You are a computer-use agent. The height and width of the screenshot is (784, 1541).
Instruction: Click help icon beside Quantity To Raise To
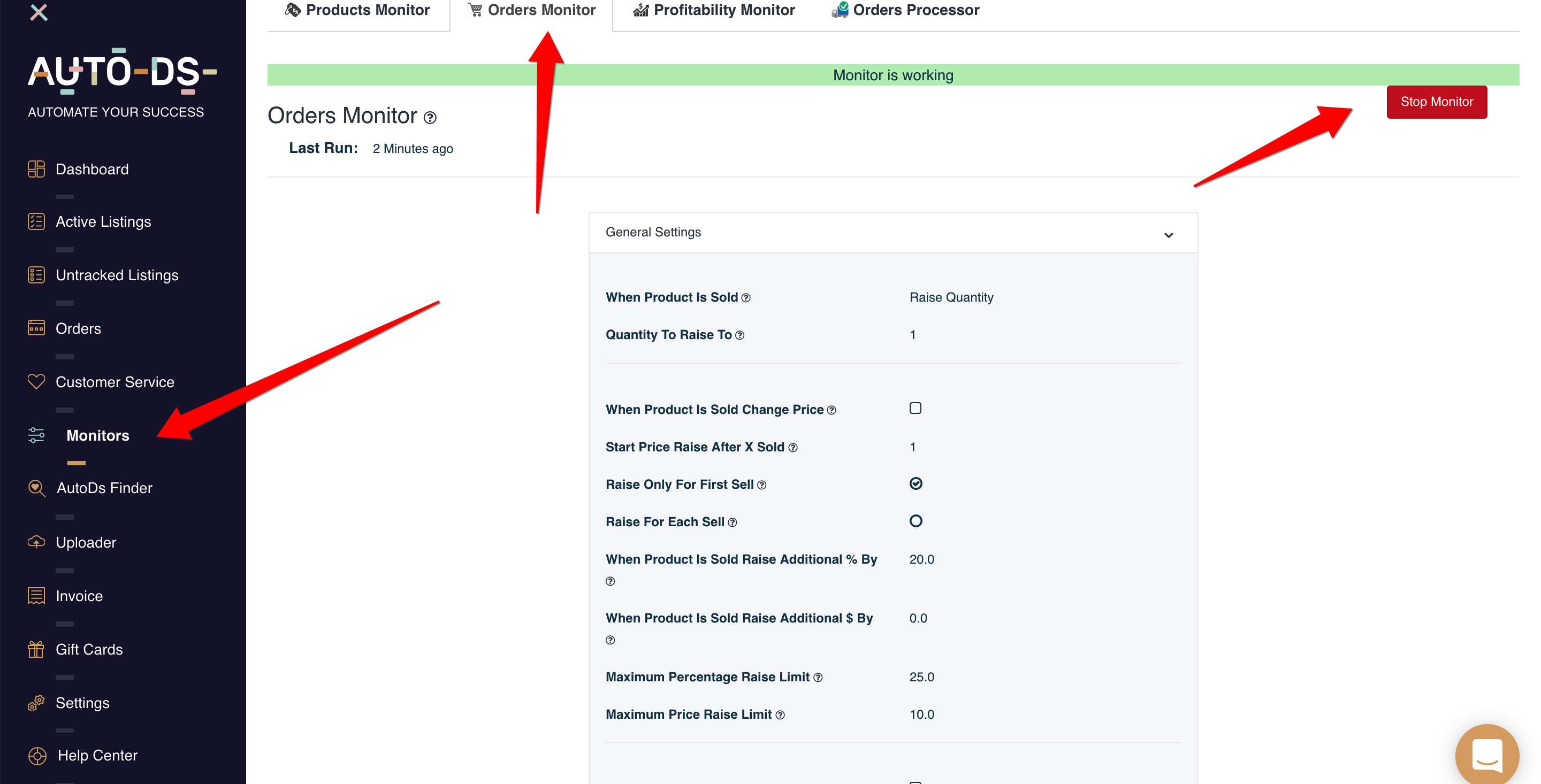point(740,335)
